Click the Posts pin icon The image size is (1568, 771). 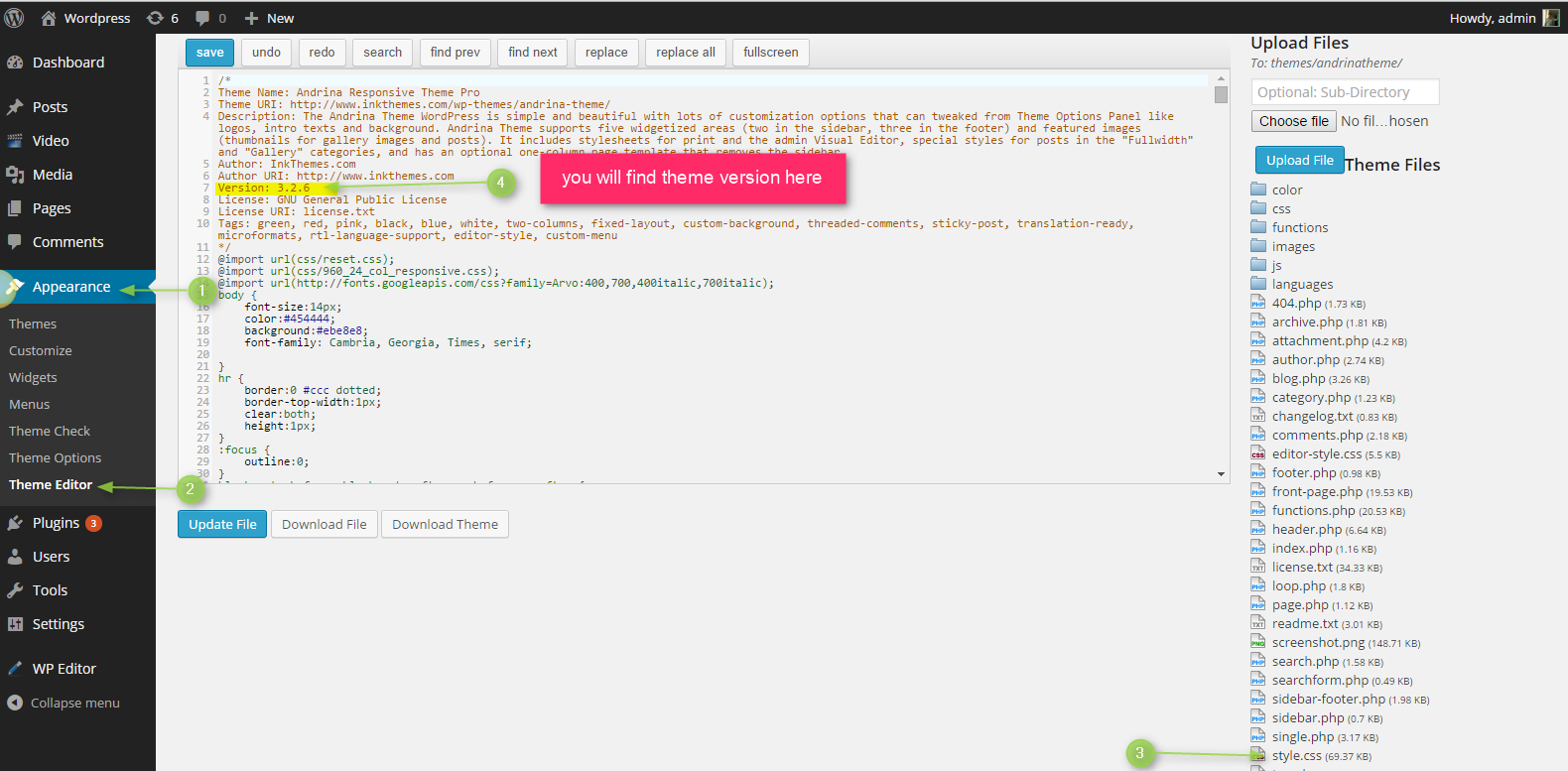click(x=15, y=107)
